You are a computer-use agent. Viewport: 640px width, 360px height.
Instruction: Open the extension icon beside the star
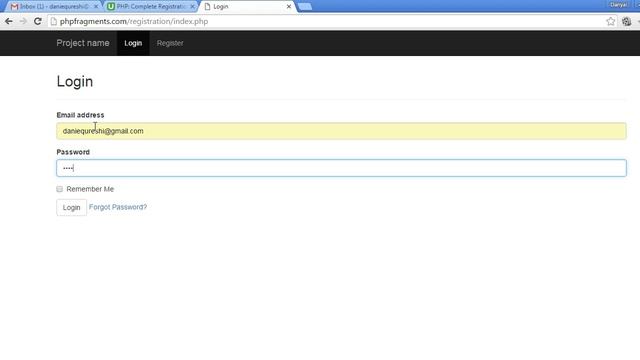tap(627, 21)
